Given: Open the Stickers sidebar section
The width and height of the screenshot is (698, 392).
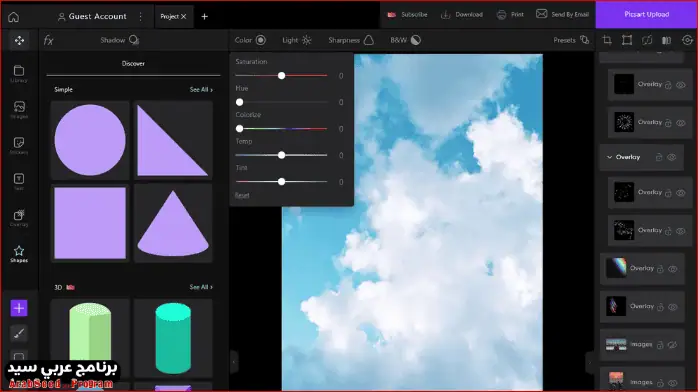Looking at the screenshot, I should tap(19, 146).
